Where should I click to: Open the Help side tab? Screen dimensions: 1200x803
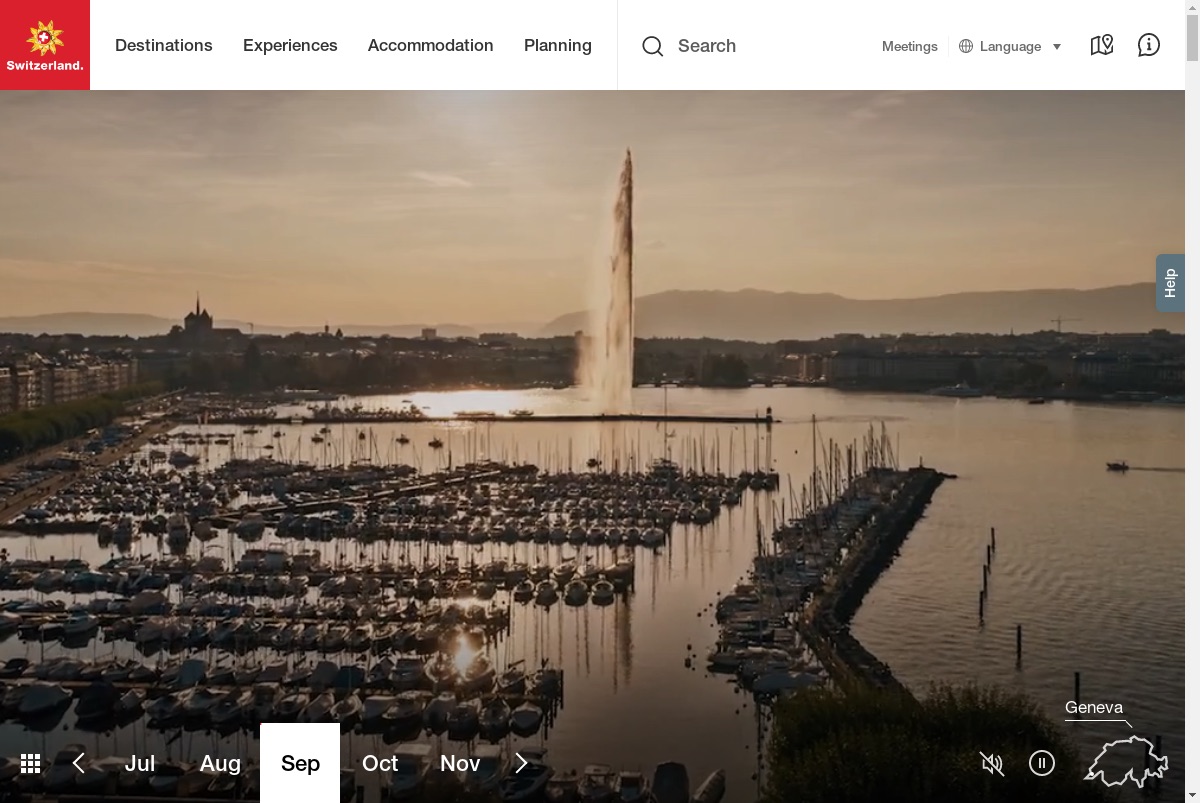(x=1170, y=283)
